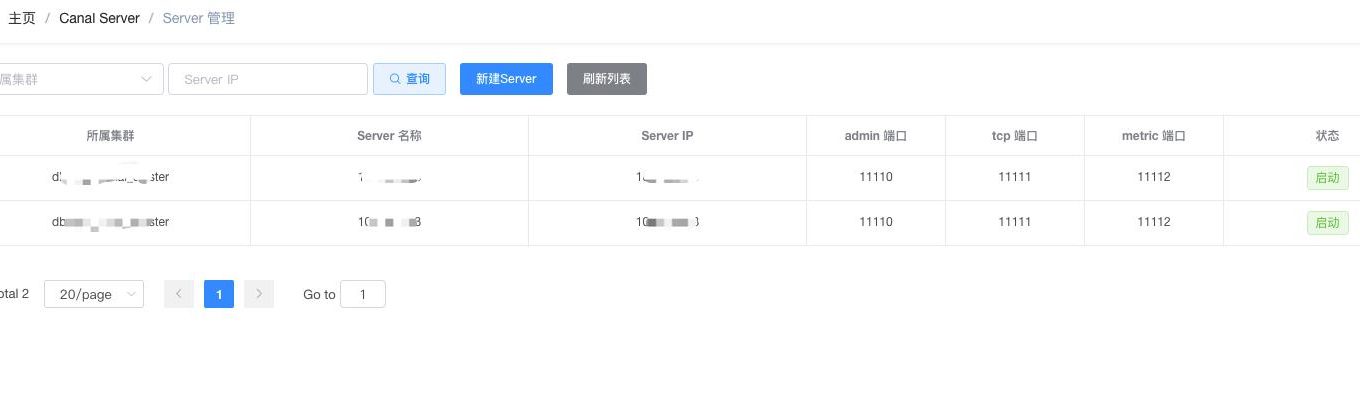Screen dimensions: 1360x413
Task: Expand the 20/page size selector
Action: pyautogui.click(x=94, y=294)
